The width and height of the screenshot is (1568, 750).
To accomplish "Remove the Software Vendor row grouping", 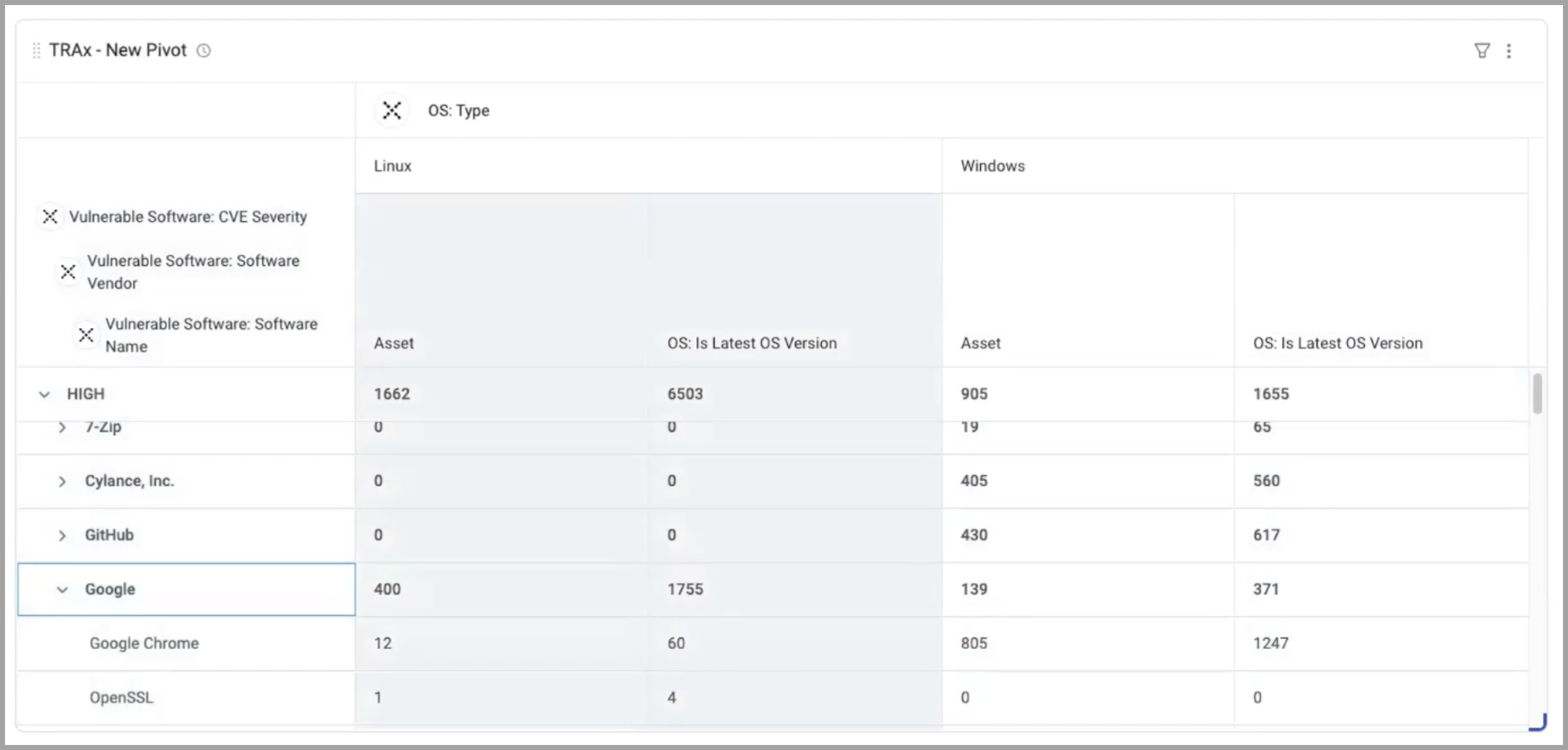I will point(68,272).
